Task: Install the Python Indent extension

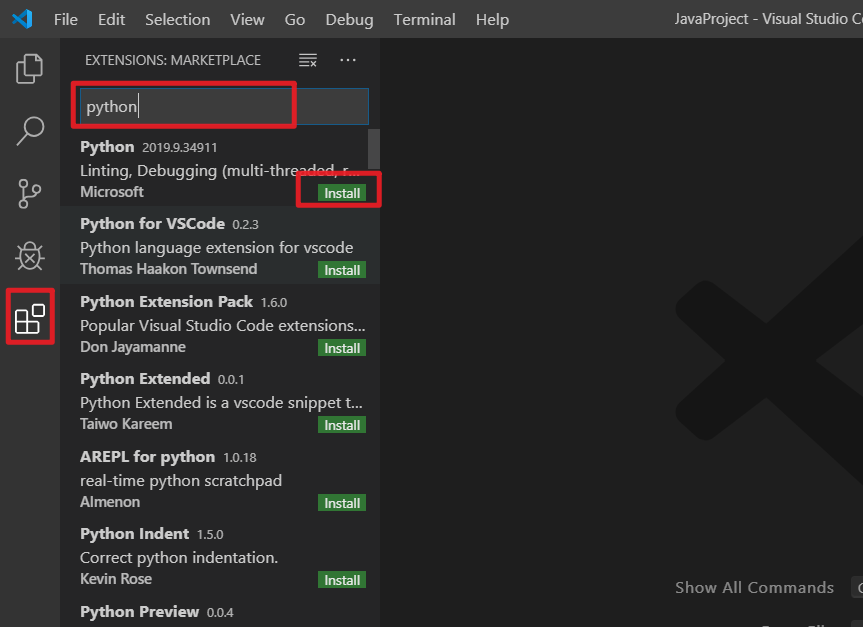Action: pos(342,580)
